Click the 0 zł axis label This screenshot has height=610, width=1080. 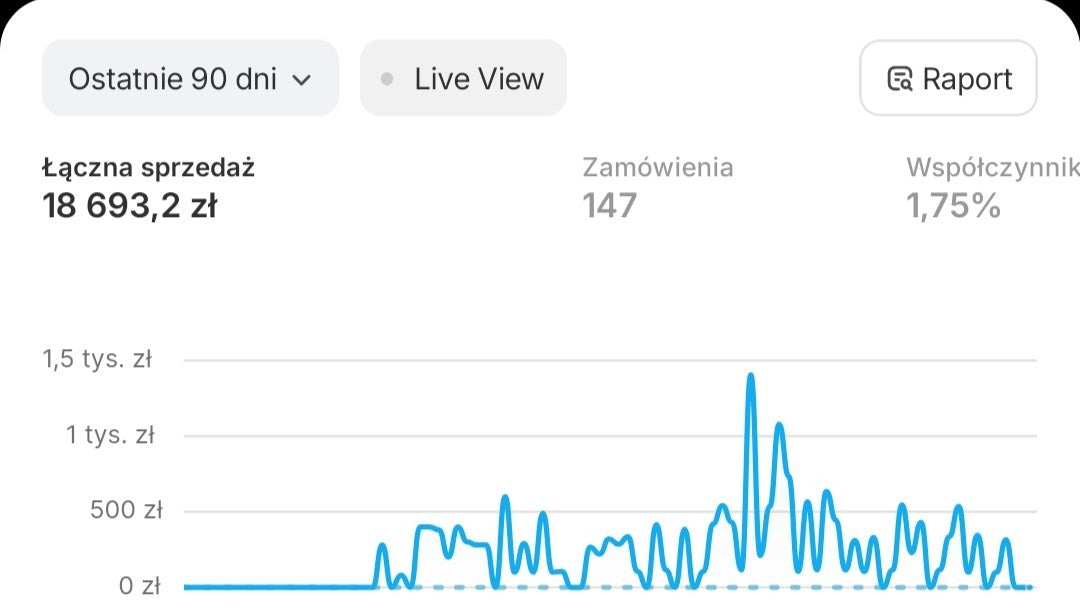(140, 586)
